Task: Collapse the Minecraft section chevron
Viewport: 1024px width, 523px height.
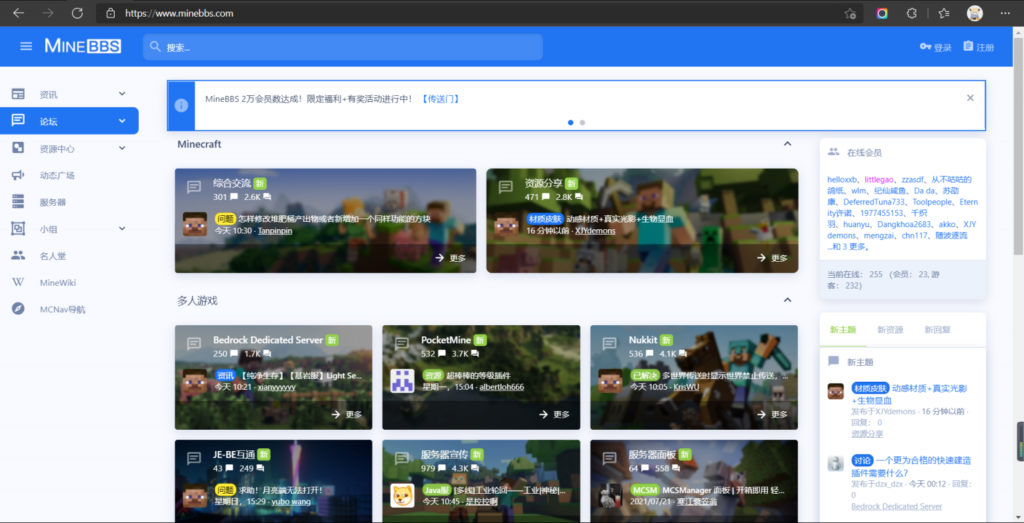Action: pyautogui.click(x=787, y=145)
